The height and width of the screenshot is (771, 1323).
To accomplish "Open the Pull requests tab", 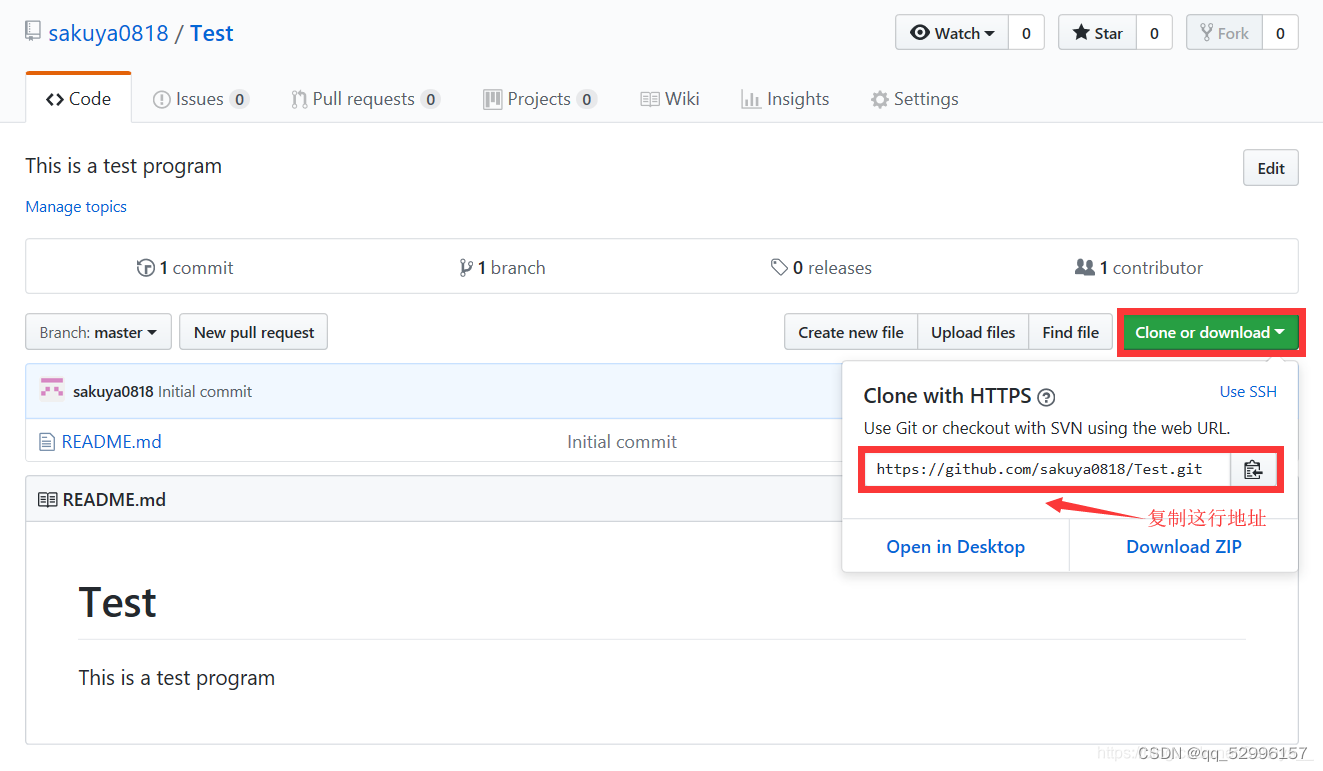I will [x=365, y=99].
